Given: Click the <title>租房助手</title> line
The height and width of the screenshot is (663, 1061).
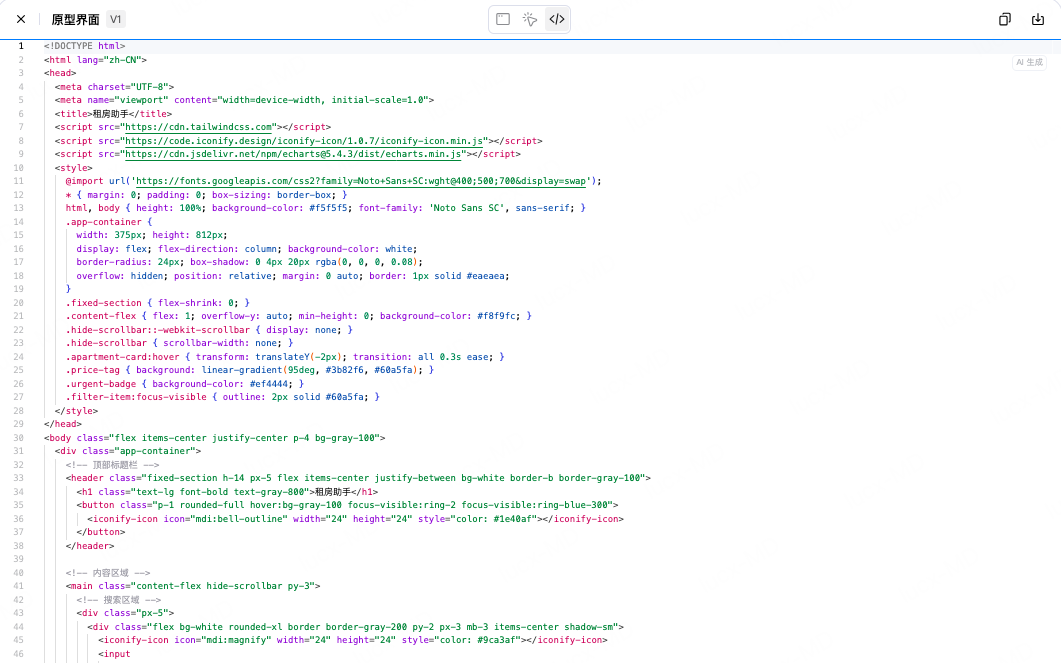Looking at the screenshot, I should (x=113, y=114).
